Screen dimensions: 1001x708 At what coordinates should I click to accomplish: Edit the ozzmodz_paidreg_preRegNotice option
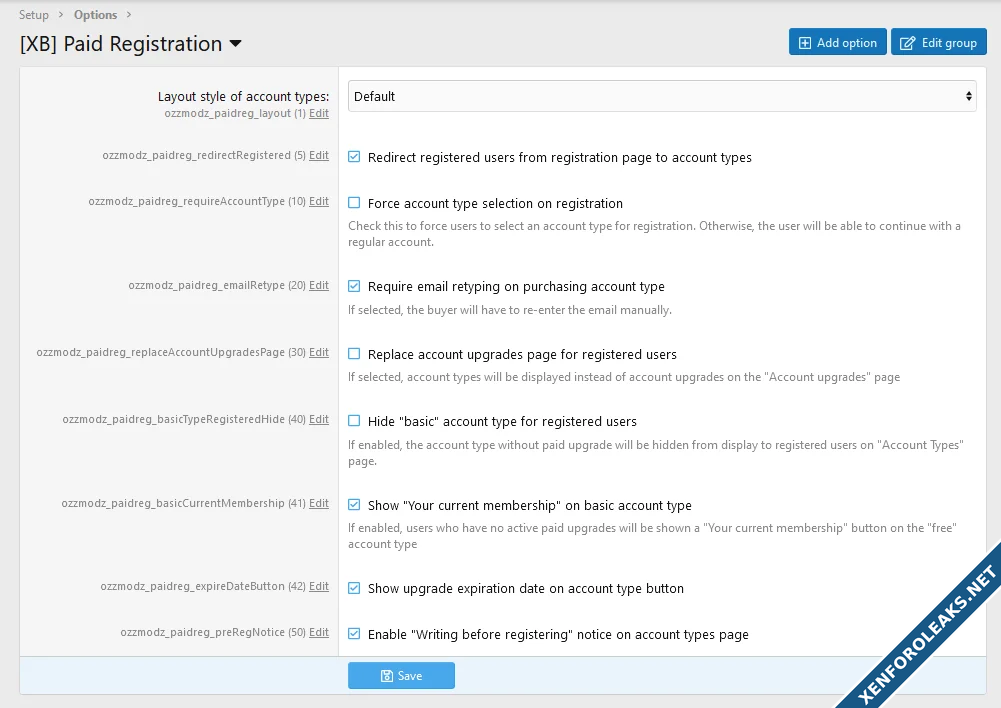319,633
